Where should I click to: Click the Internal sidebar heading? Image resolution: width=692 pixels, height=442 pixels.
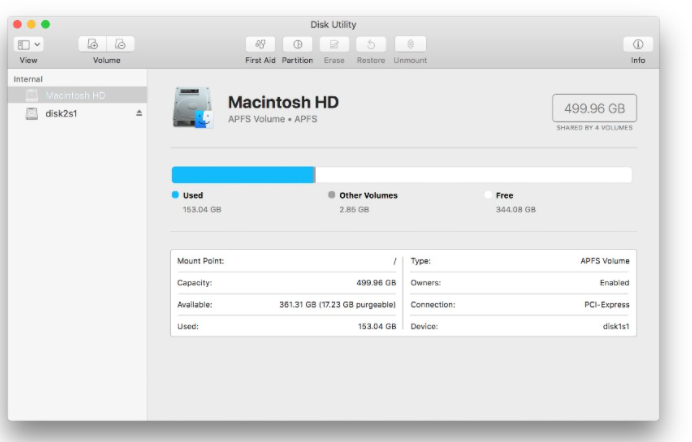tap(28, 79)
